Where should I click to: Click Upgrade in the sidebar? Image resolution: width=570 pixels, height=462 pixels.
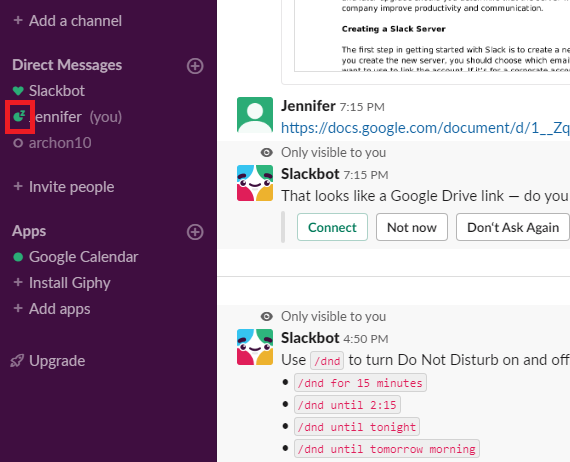57,361
